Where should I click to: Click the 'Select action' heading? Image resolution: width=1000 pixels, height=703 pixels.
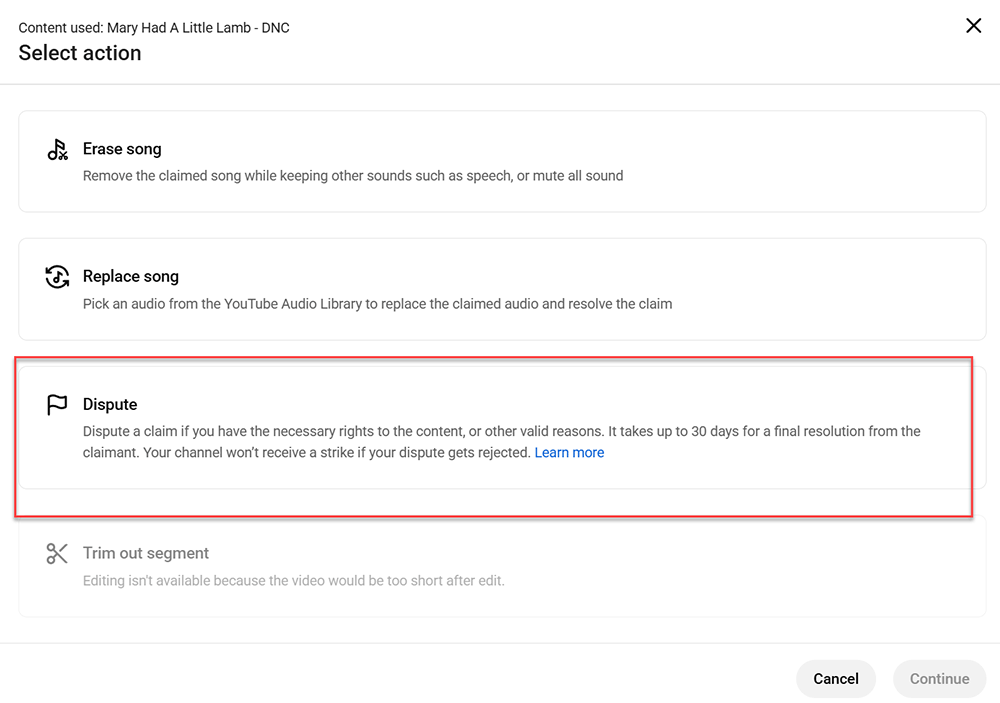tap(80, 53)
